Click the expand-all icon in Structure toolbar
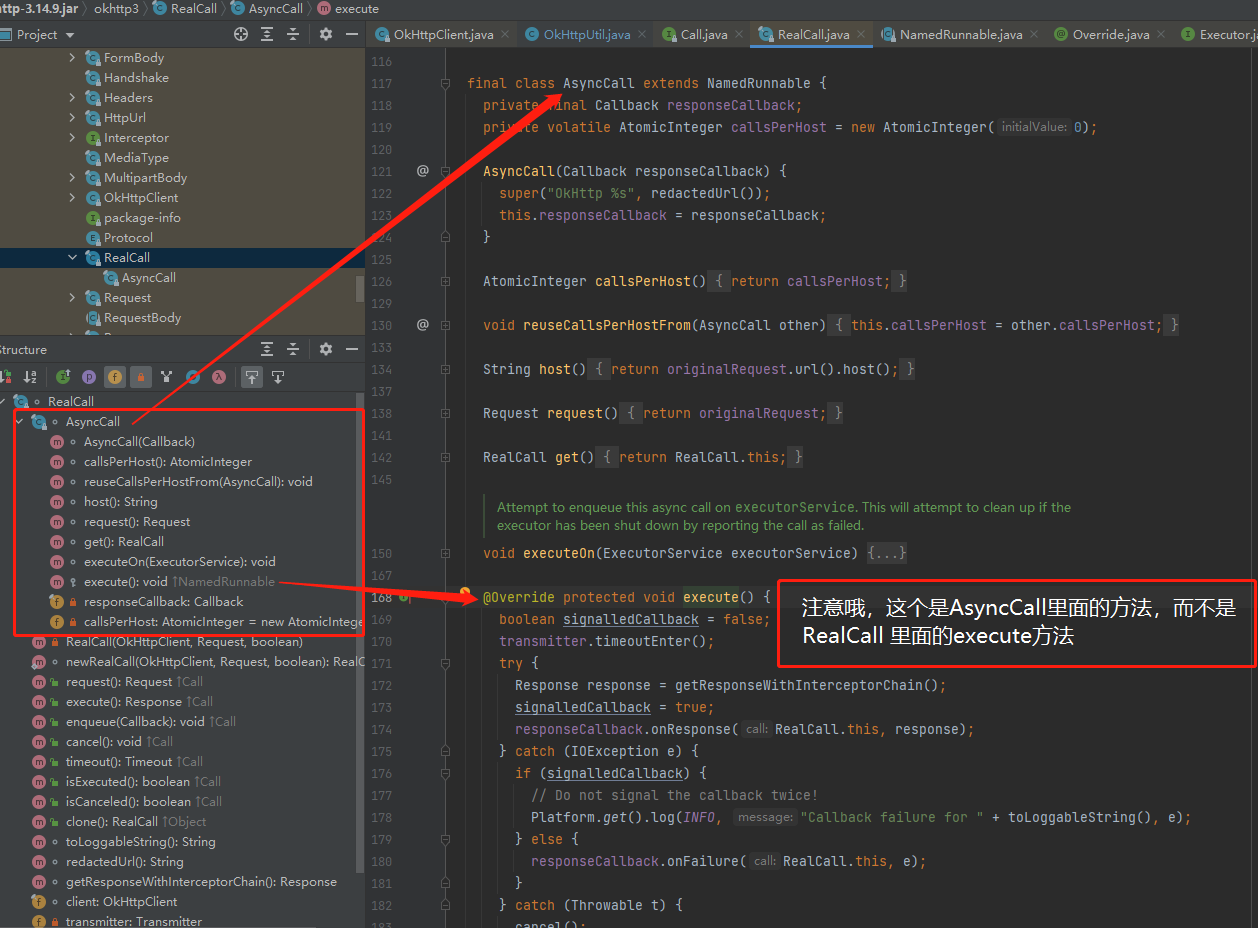This screenshot has height=928, width=1258. point(266,349)
